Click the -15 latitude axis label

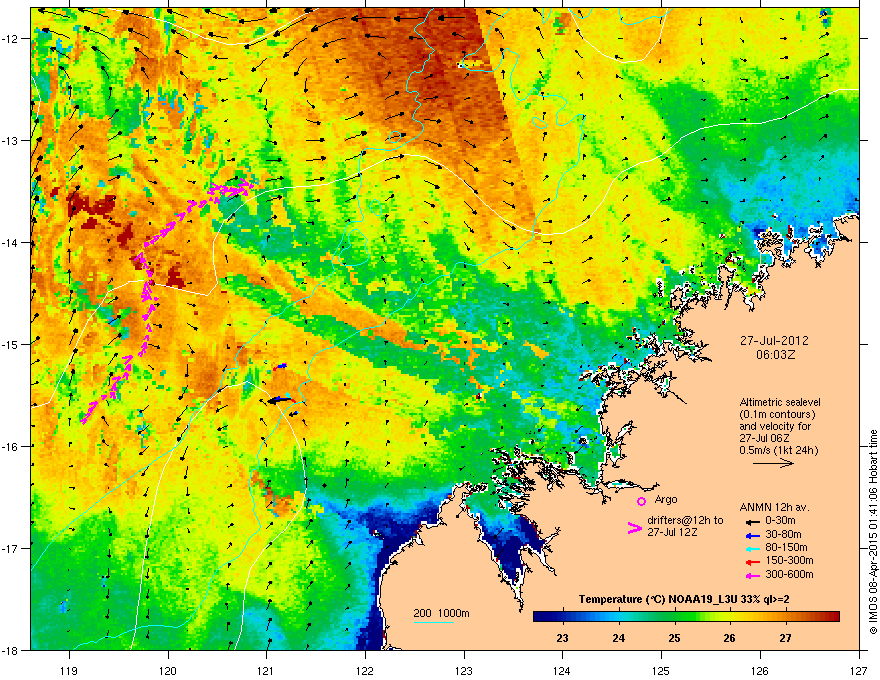11,344
